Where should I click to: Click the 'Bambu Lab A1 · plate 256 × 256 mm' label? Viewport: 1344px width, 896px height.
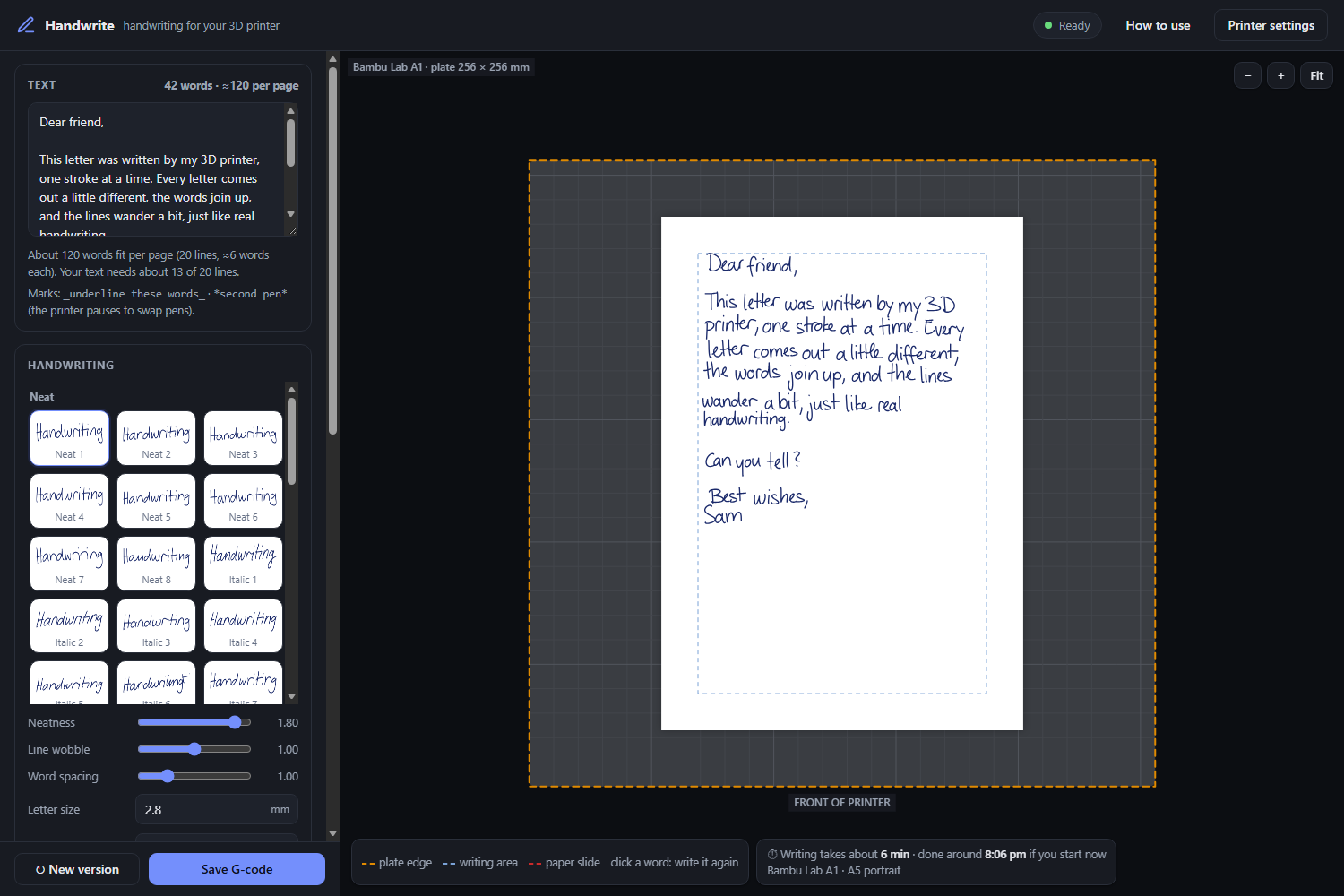(x=441, y=67)
